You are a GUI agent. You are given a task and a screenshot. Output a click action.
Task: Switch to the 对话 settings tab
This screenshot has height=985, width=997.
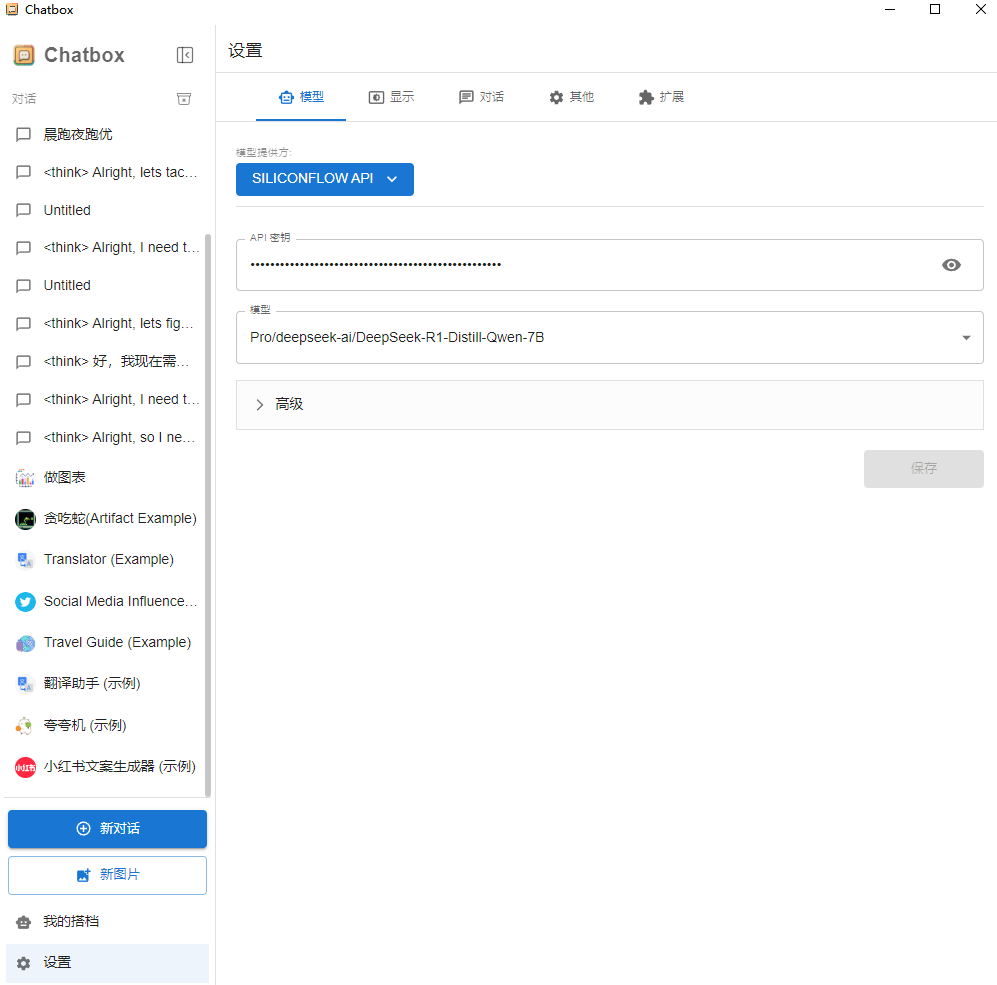[x=481, y=97]
